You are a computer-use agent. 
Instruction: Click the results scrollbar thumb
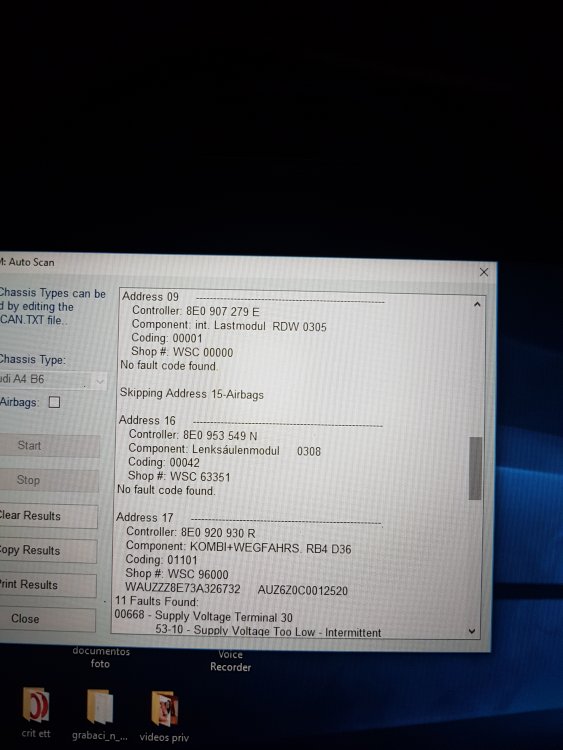click(475, 468)
